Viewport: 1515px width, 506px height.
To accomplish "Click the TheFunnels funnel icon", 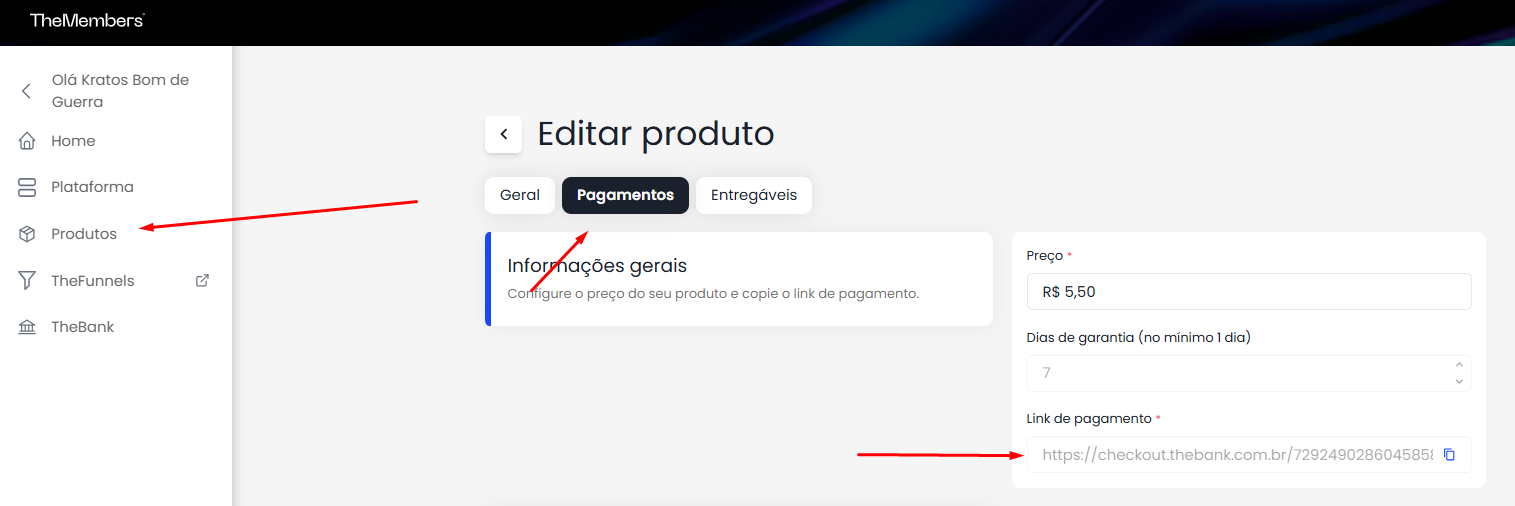I will (x=27, y=281).
